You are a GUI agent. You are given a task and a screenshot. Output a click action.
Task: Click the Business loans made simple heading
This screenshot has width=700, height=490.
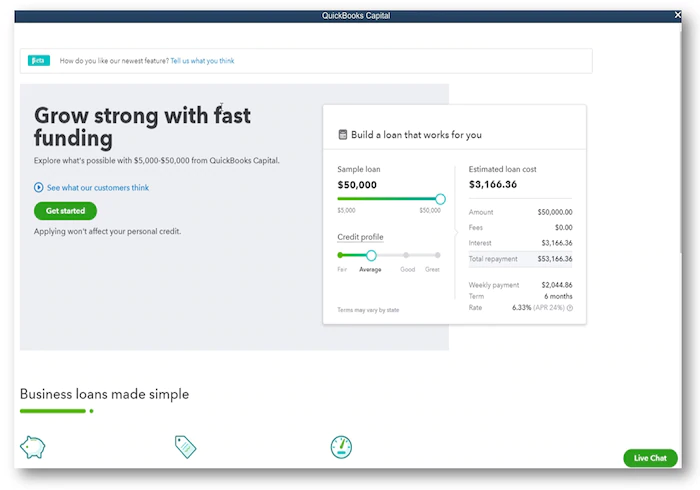(x=104, y=394)
